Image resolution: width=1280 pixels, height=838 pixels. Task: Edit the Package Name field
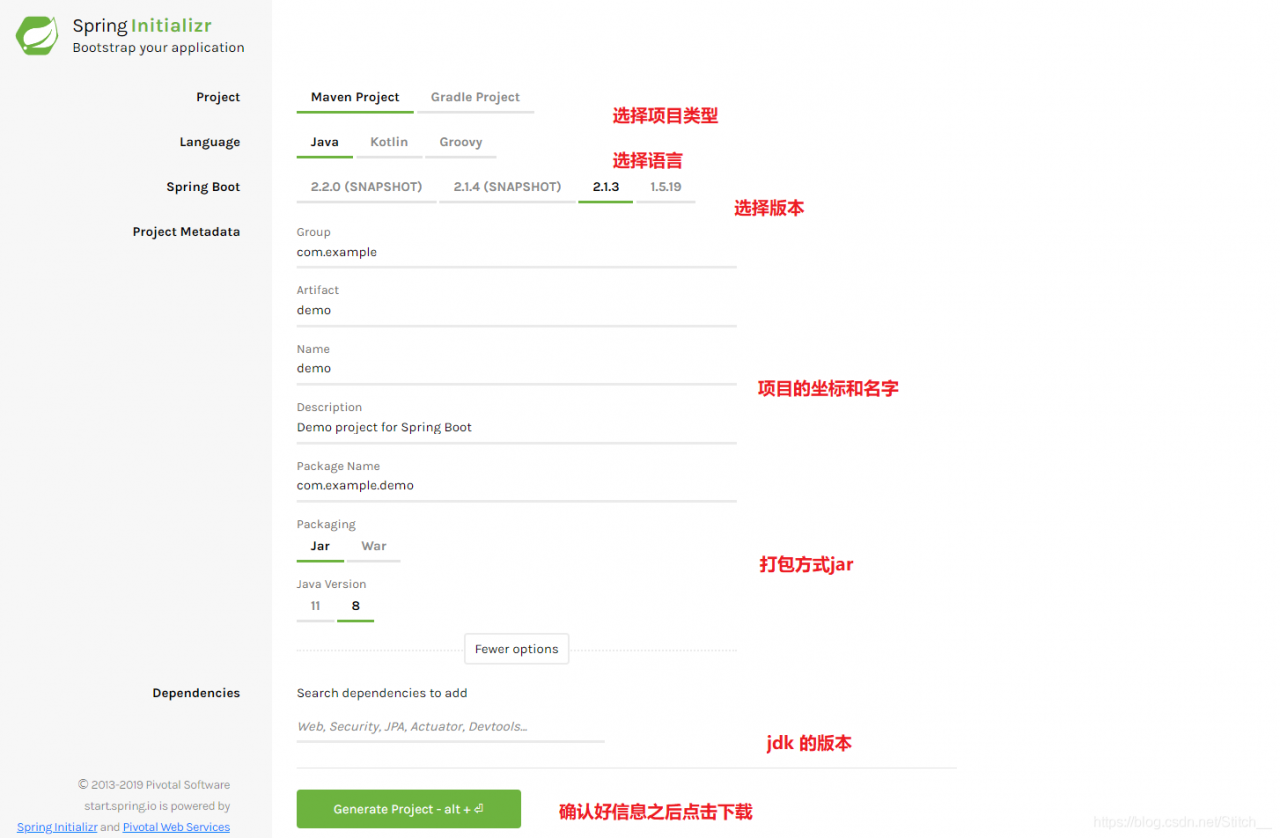516,486
